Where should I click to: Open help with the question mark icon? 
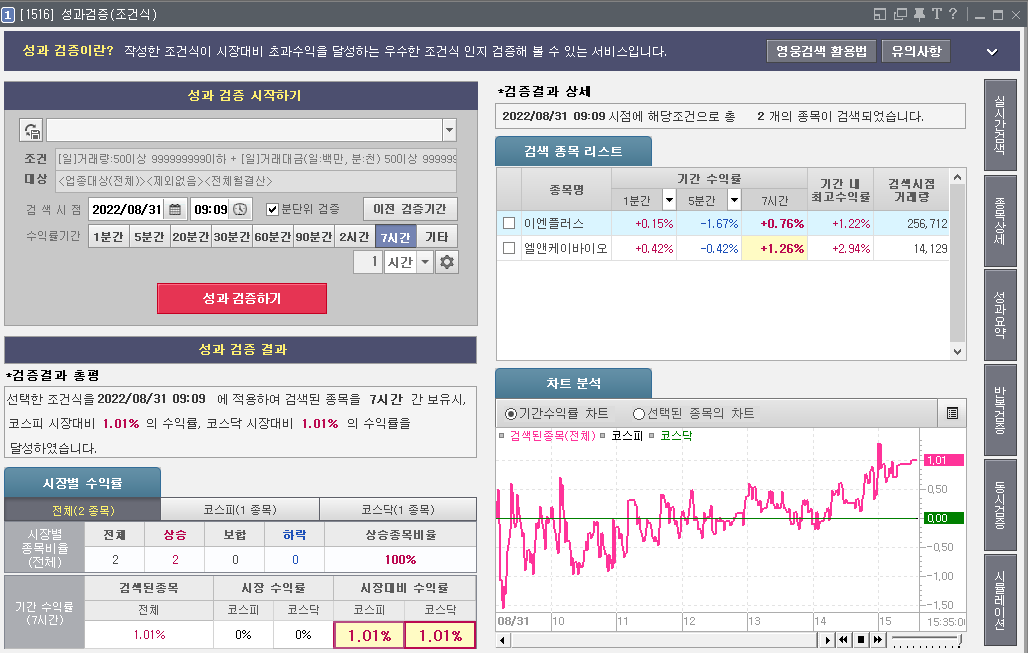[x=953, y=14]
